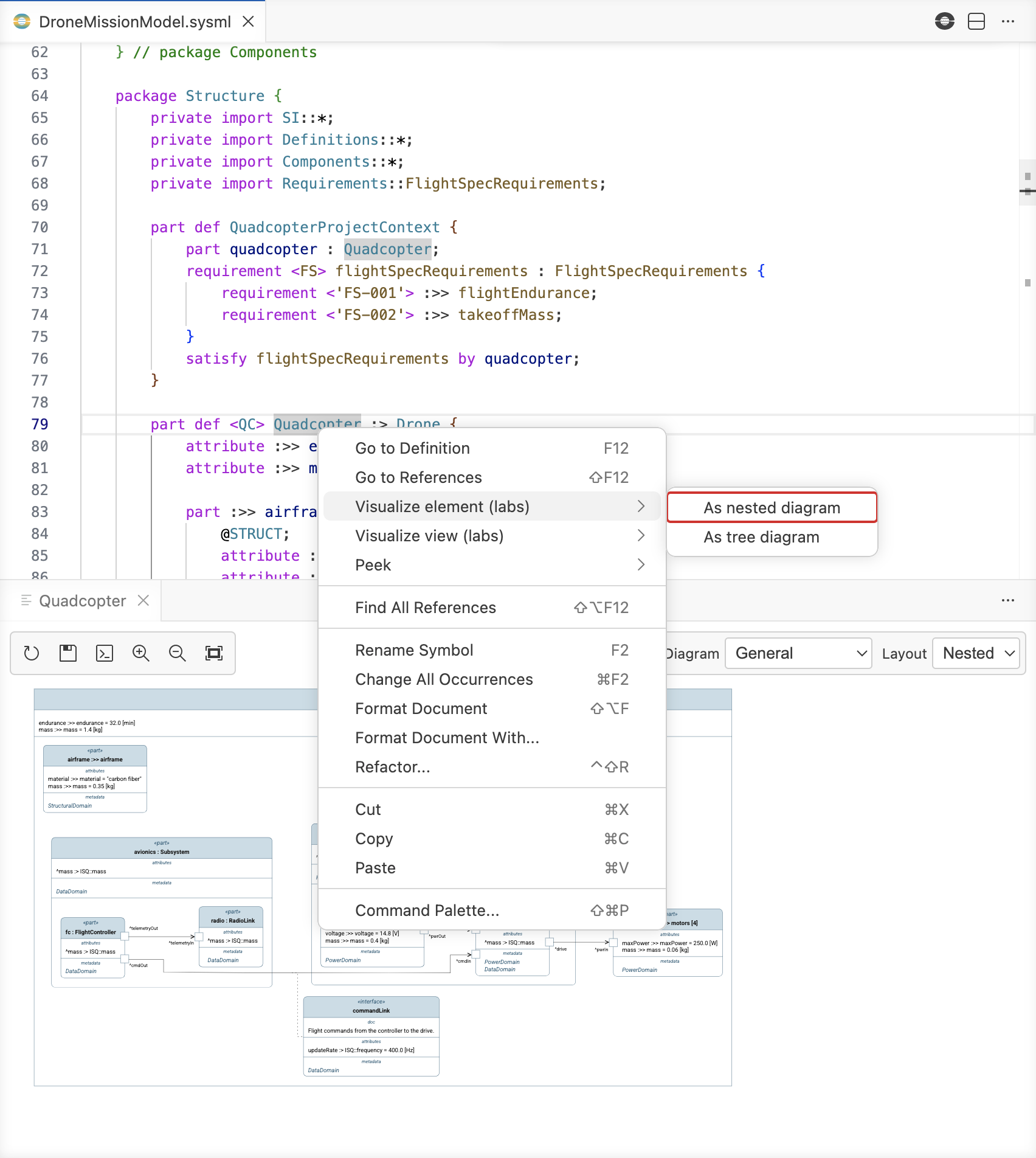Select Cut from context menu
The width and height of the screenshot is (1036, 1158).
pos(492,810)
